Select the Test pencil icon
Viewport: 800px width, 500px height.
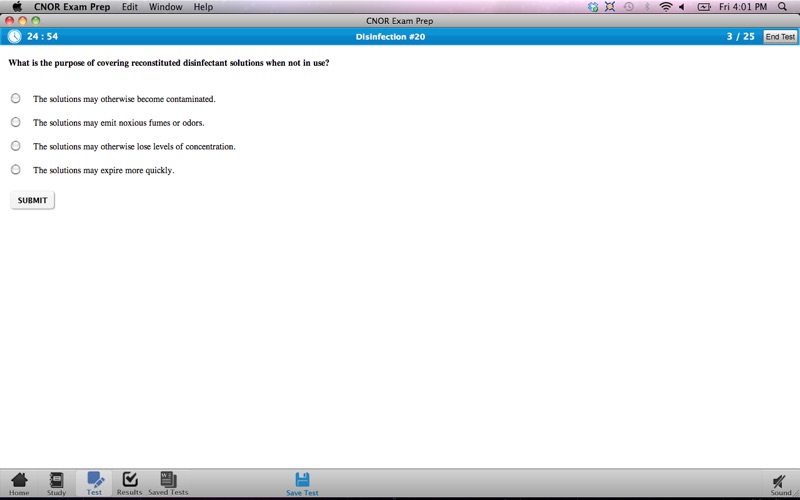pos(95,480)
